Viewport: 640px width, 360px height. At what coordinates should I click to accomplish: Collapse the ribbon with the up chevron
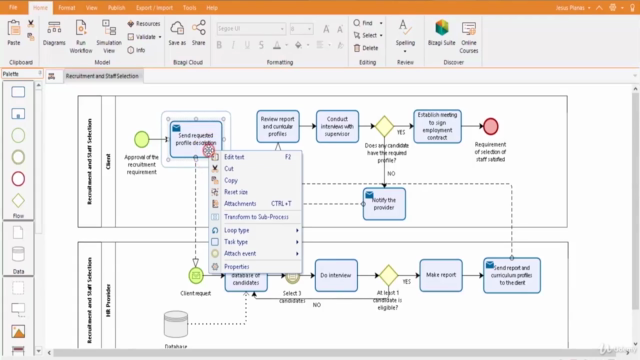(599, 8)
